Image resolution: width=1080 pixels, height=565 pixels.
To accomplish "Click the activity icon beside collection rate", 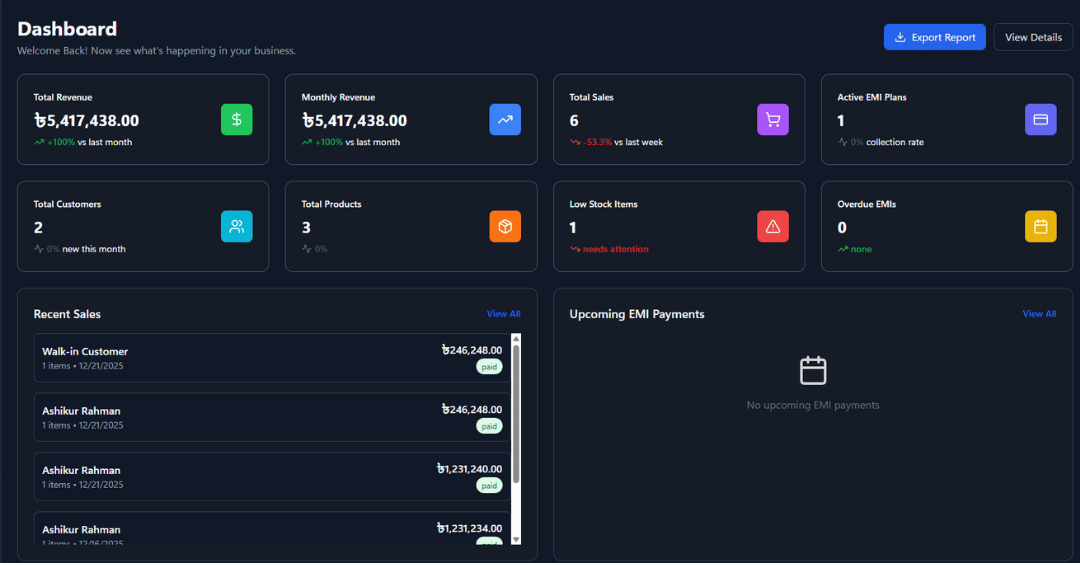I will pos(843,142).
